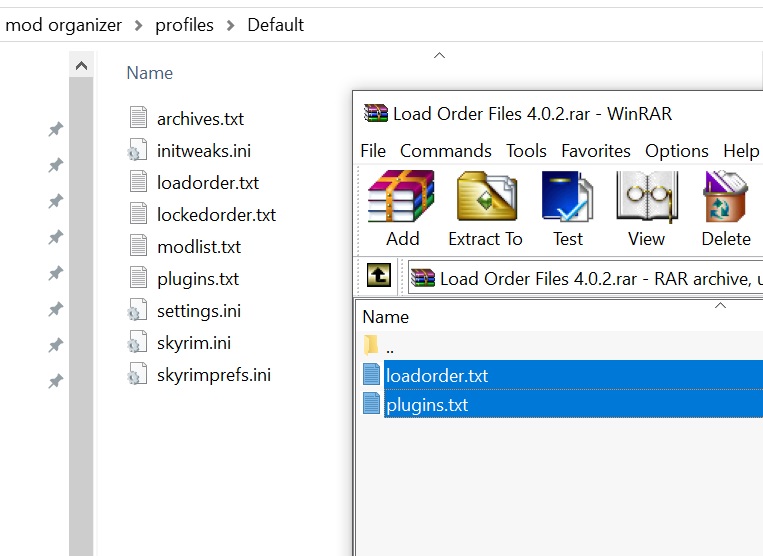This screenshot has height=556, width=763.
Task: Click modlist.txt file icon
Action: (x=138, y=246)
